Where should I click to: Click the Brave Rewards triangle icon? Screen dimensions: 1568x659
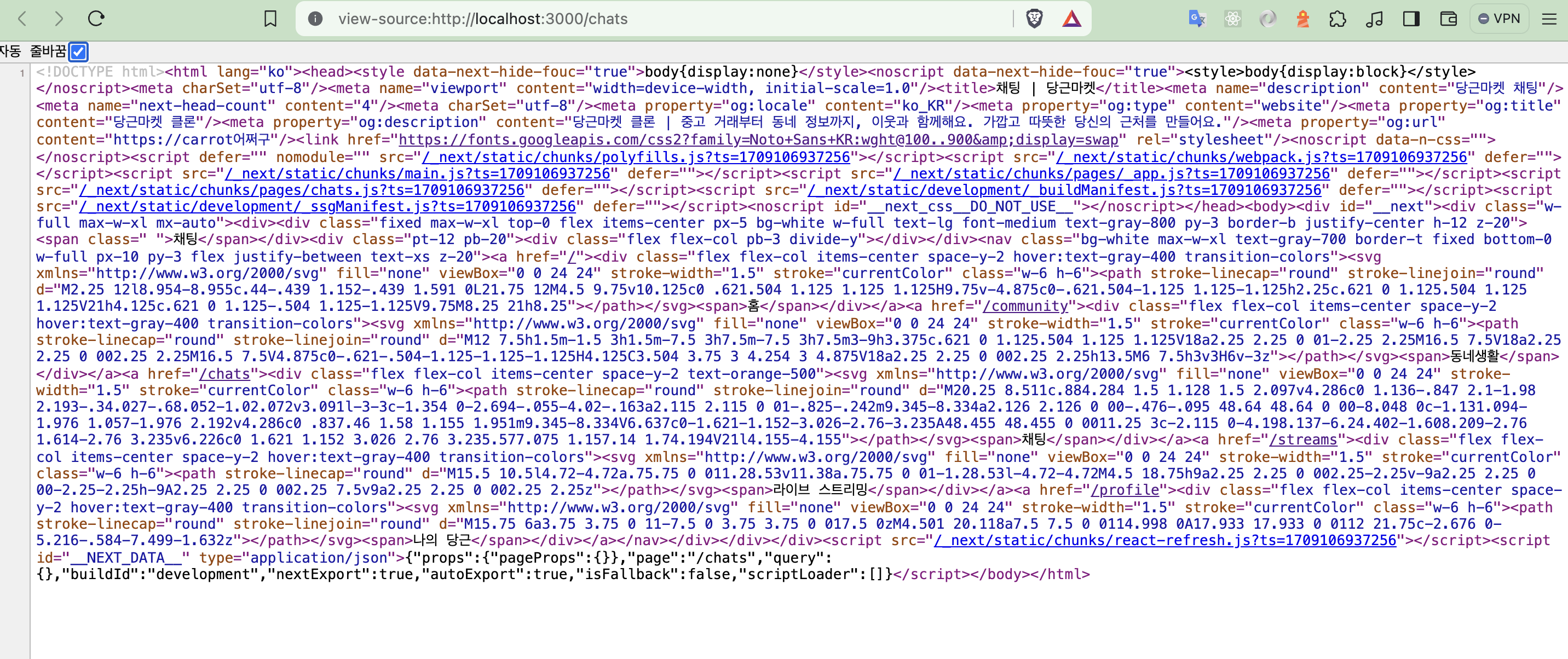click(1071, 19)
